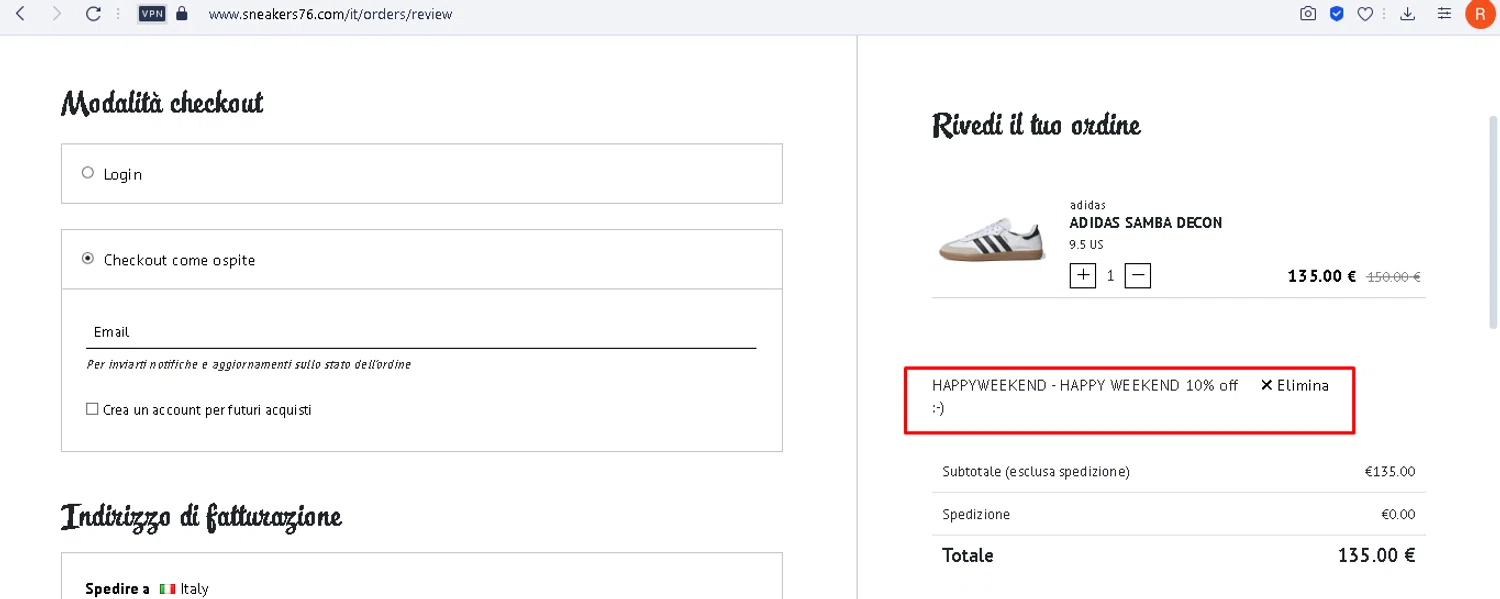
Task: Decrease quantity with the minus button
Action: (1138, 275)
